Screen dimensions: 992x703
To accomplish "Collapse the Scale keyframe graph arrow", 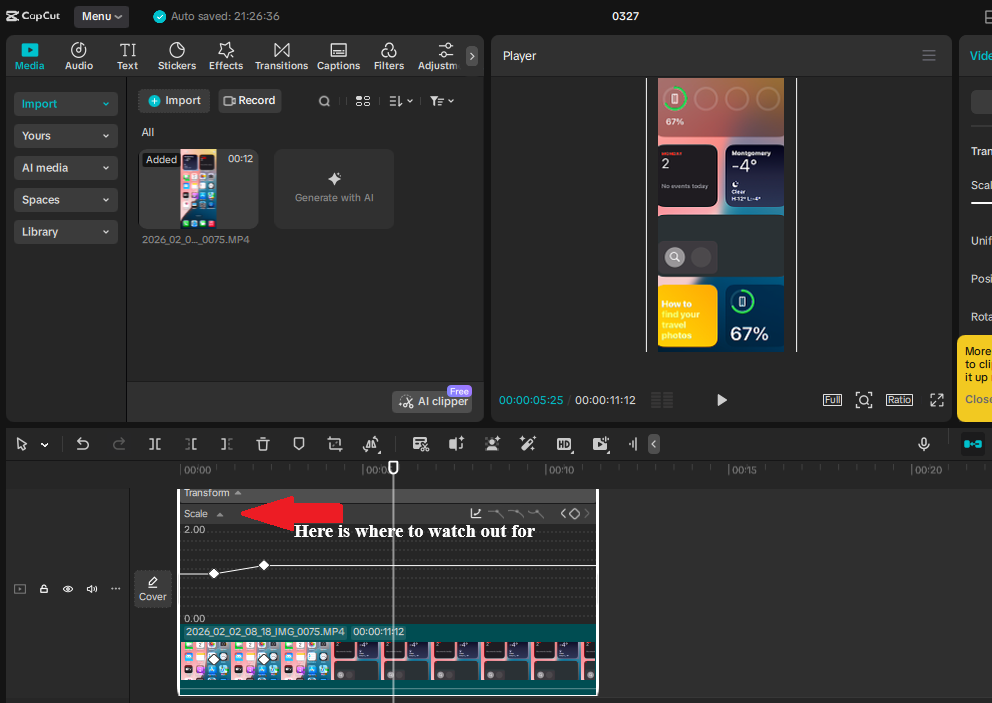I will click(x=220, y=514).
